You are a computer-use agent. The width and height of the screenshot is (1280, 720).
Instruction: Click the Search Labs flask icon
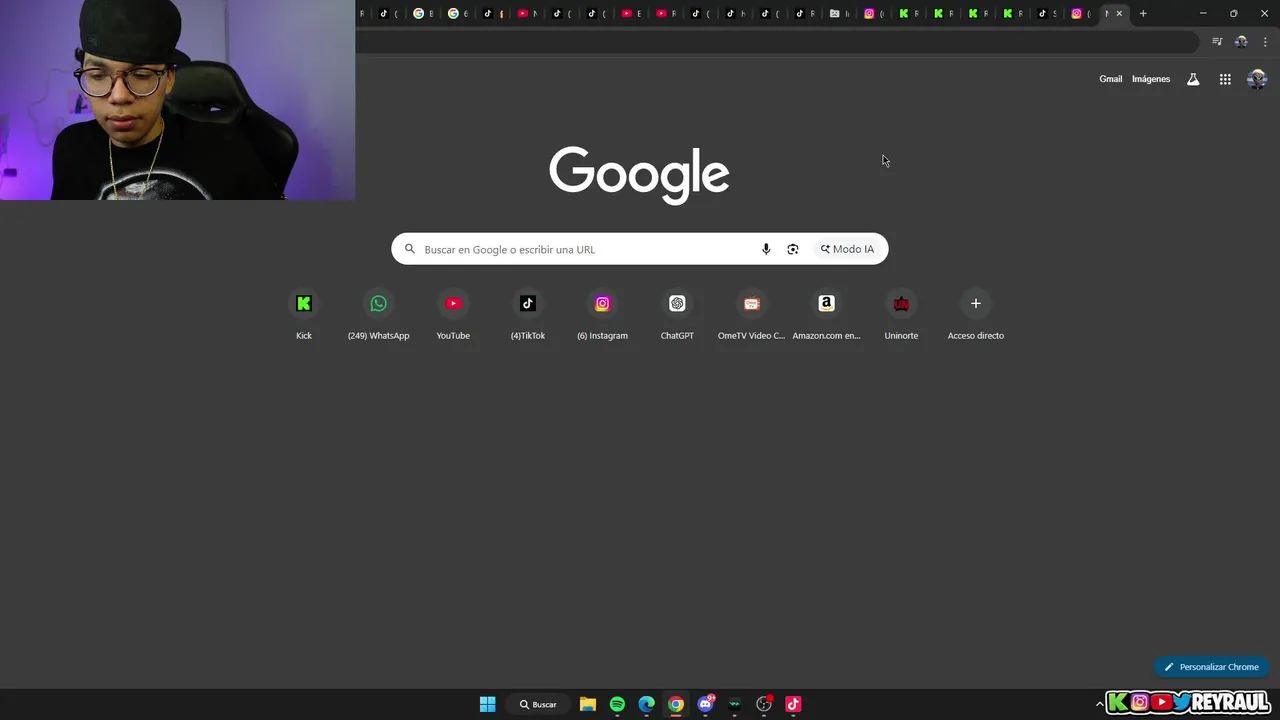[1193, 79]
